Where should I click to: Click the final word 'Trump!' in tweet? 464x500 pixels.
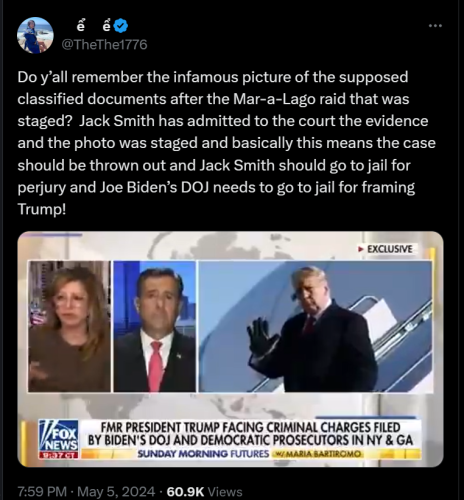pos(42,209)
